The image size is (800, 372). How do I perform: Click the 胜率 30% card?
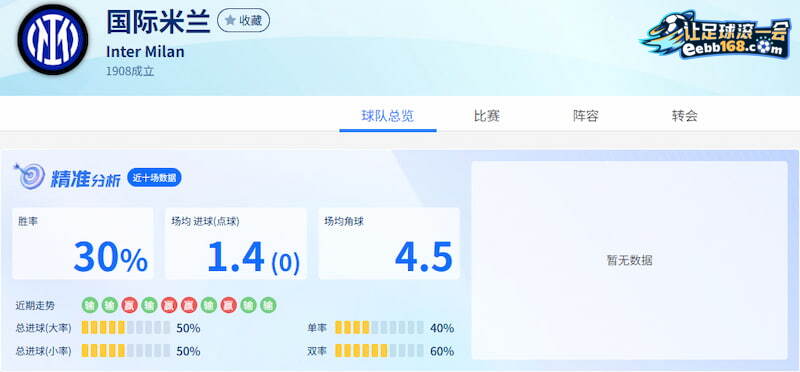click(x=83, y=243)
